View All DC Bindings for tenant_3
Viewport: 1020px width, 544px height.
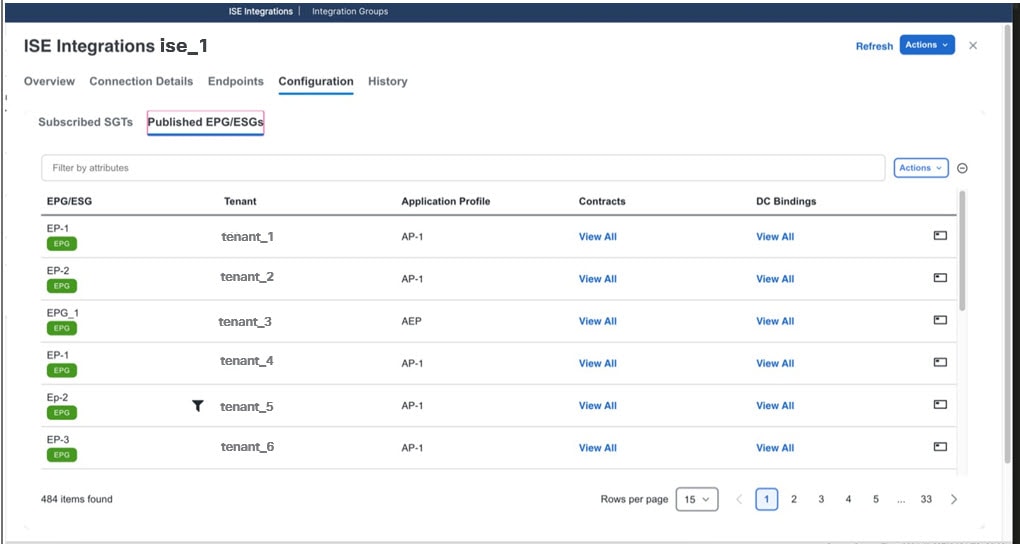coord(775,321)
